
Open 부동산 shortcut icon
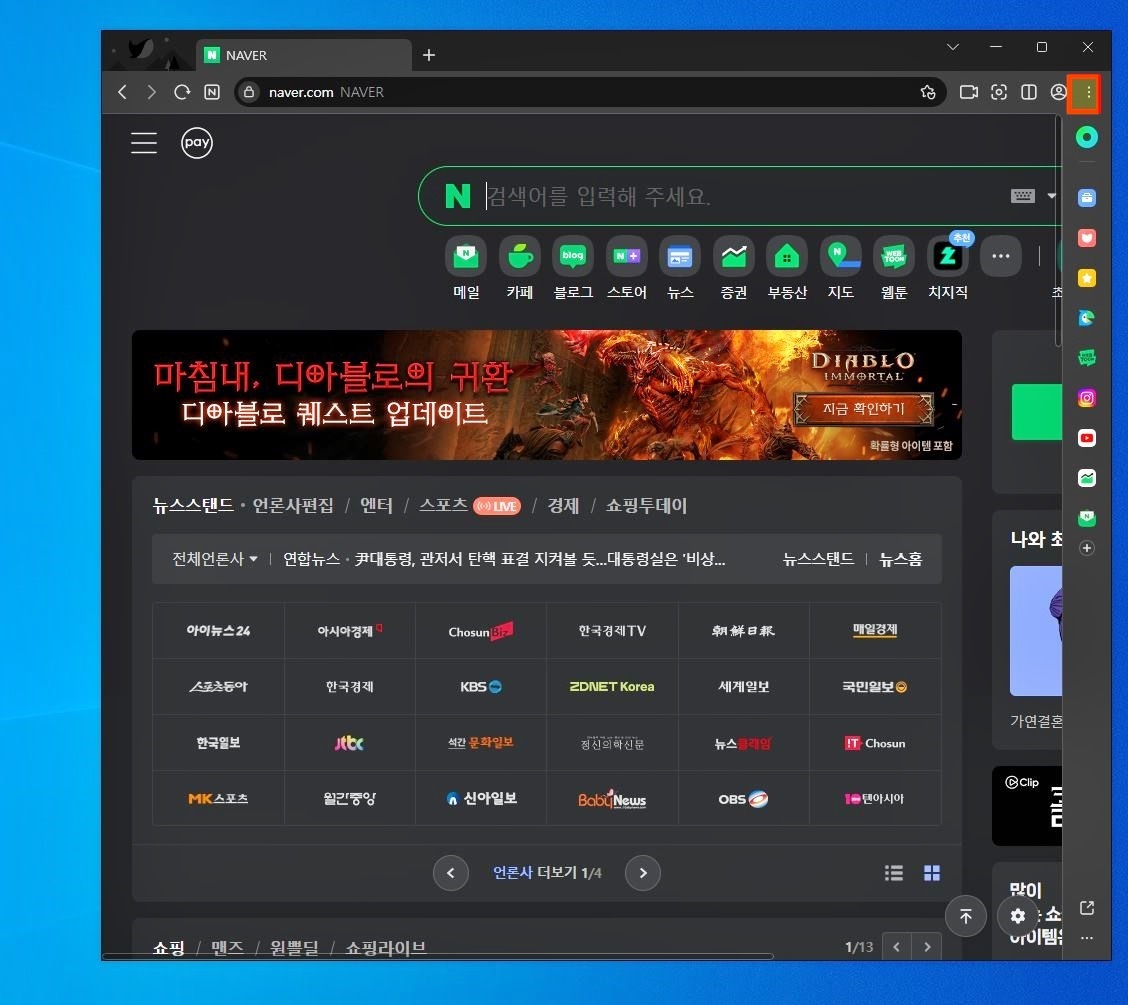click(x=786, y=256)
